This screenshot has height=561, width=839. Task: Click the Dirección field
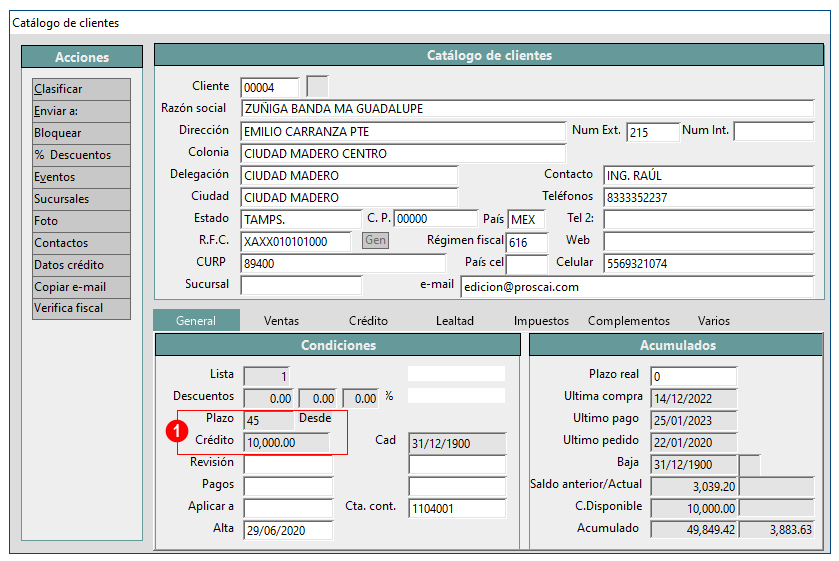pos(403,131)
